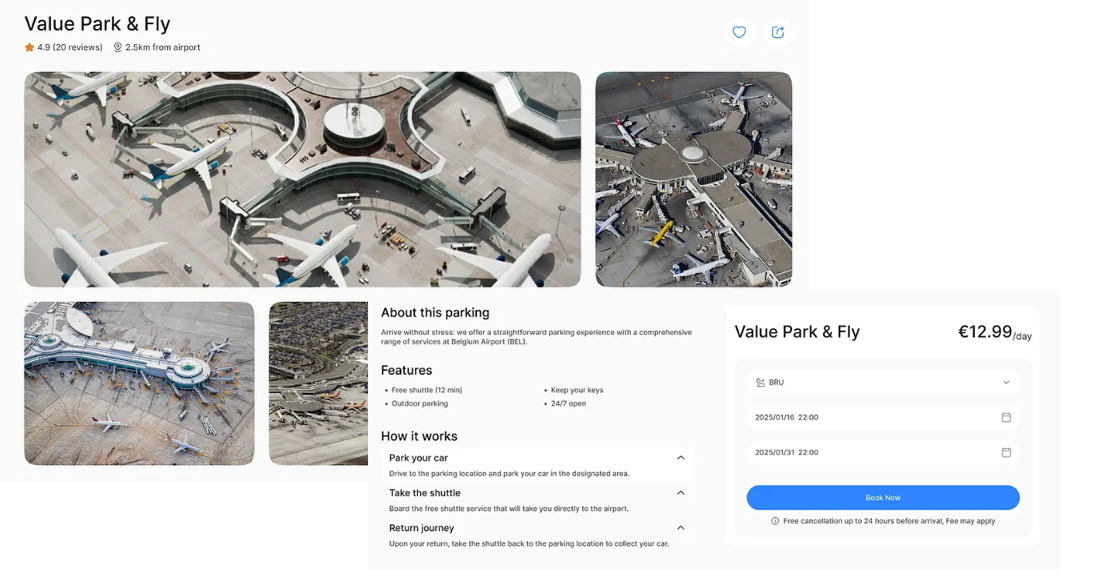Click the heart icon to favorite this parking

point(739,32)
